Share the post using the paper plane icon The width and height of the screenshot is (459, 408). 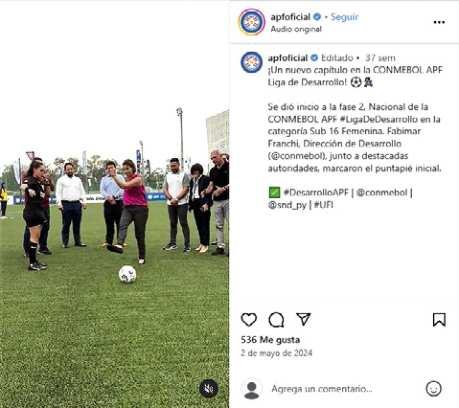coord(303,319)
